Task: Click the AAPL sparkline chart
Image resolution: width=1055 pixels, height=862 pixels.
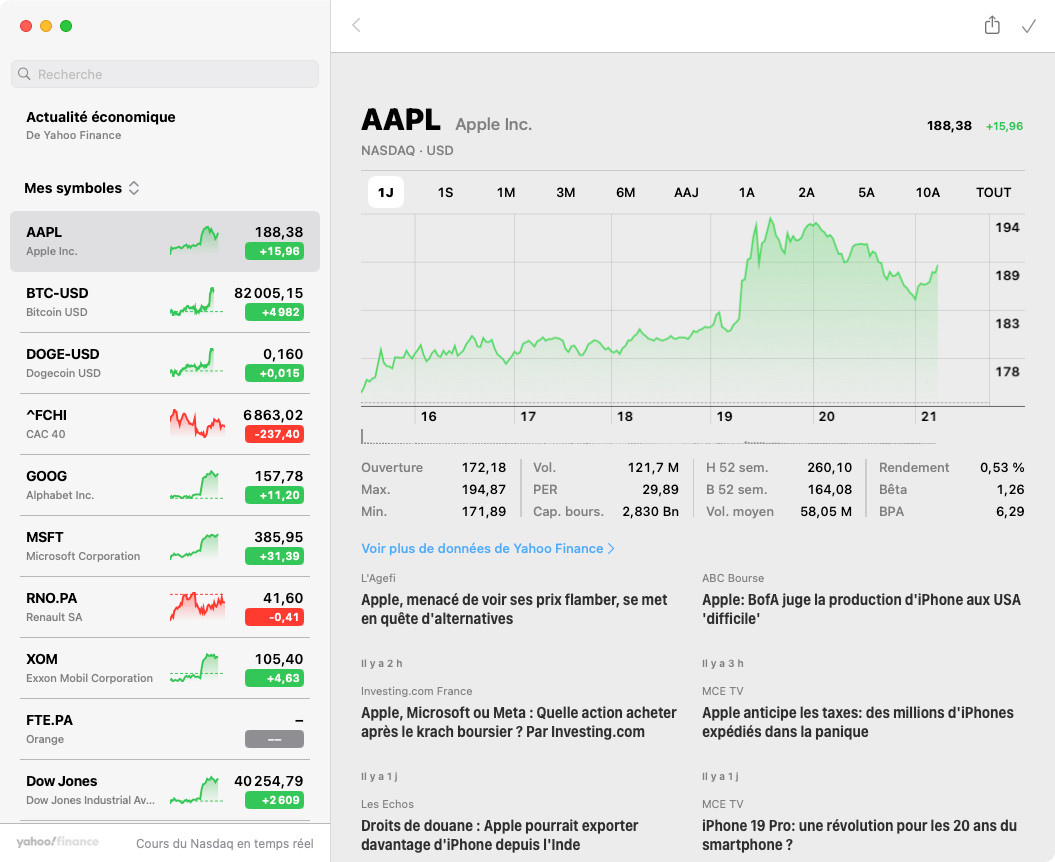Action: tap(194, 240)
